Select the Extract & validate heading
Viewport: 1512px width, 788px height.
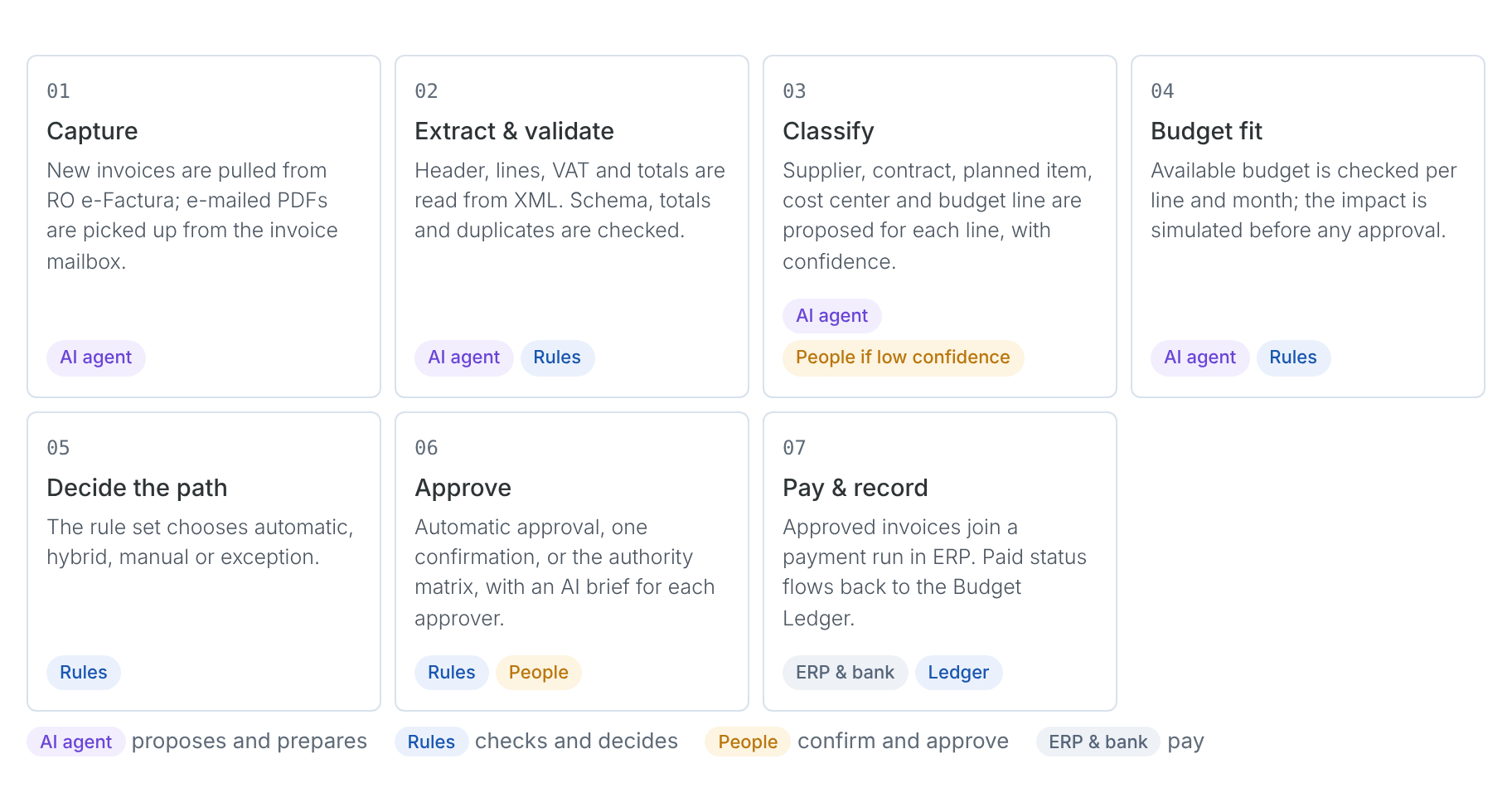pos(514,131)
